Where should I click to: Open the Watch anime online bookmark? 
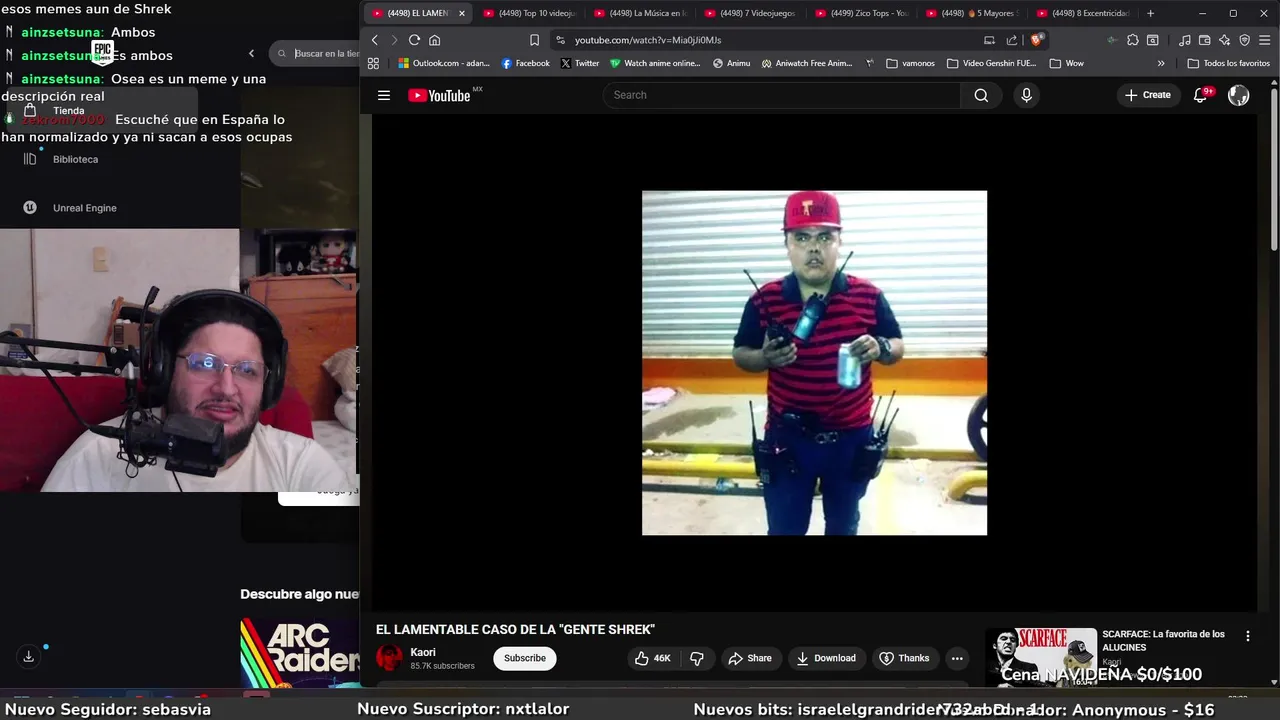coord(655,63)
